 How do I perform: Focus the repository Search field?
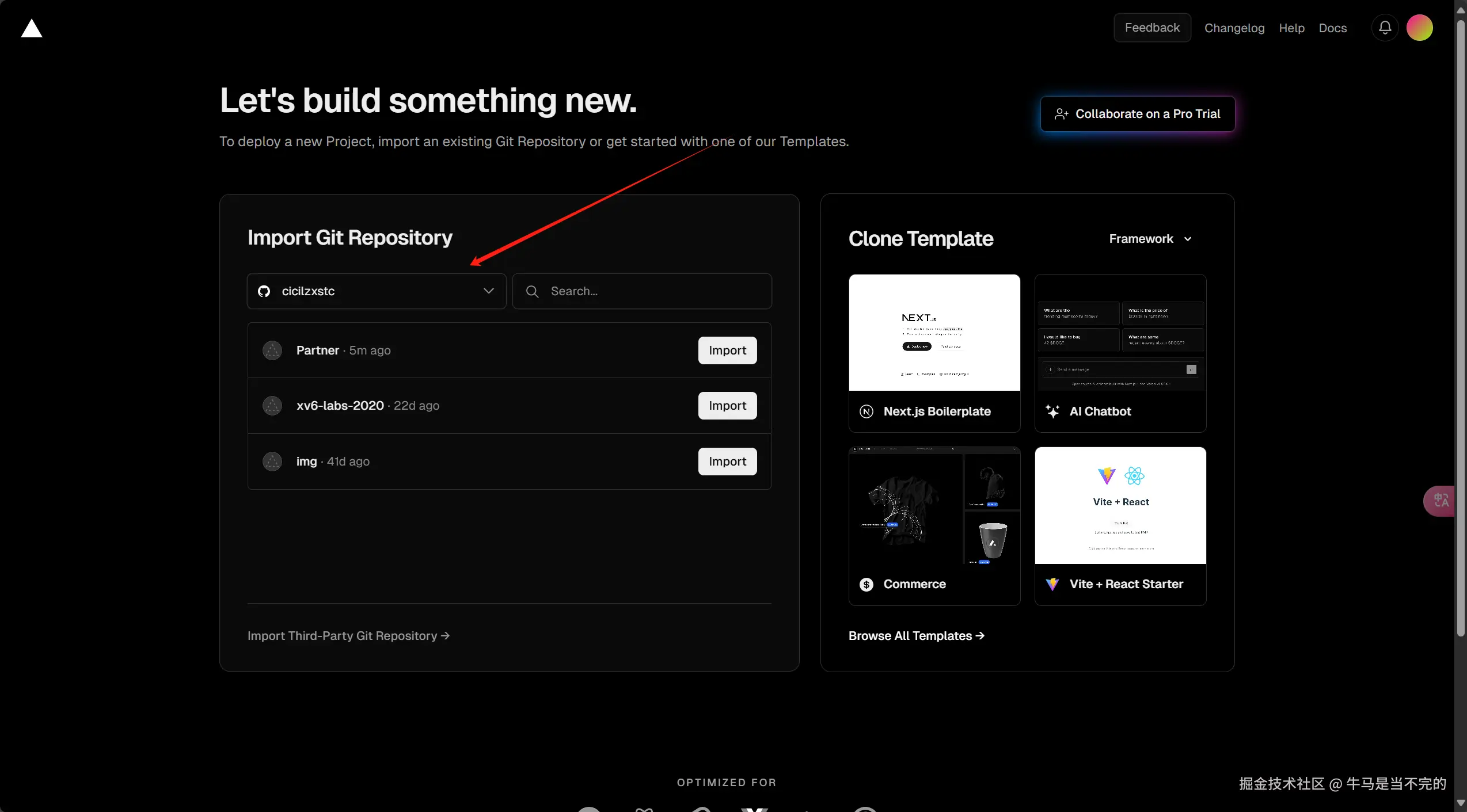(642, 291)
